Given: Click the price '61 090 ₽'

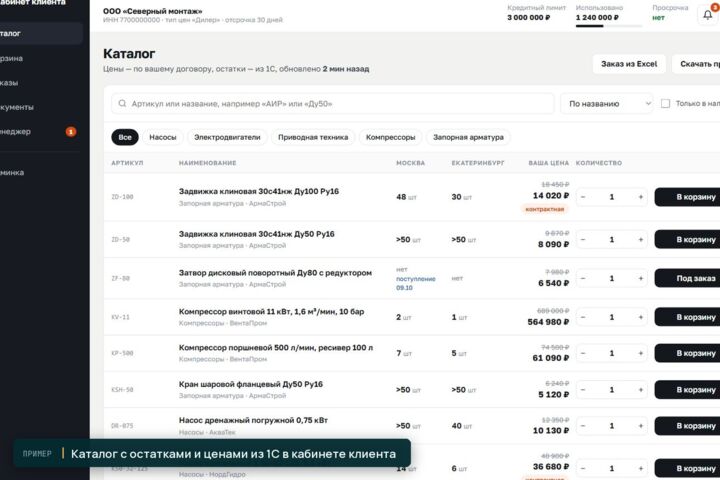Looking at the screenshot, I should [551, 358].
